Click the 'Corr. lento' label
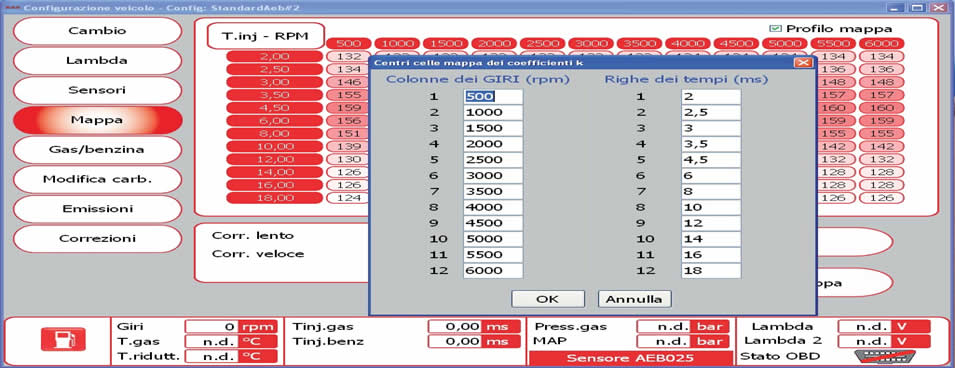 point(253,235)
